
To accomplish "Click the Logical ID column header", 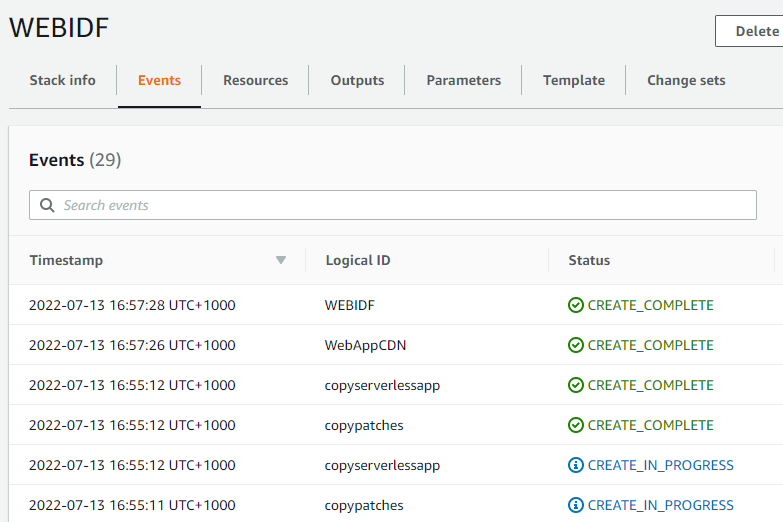I will (x=358, y=260).
